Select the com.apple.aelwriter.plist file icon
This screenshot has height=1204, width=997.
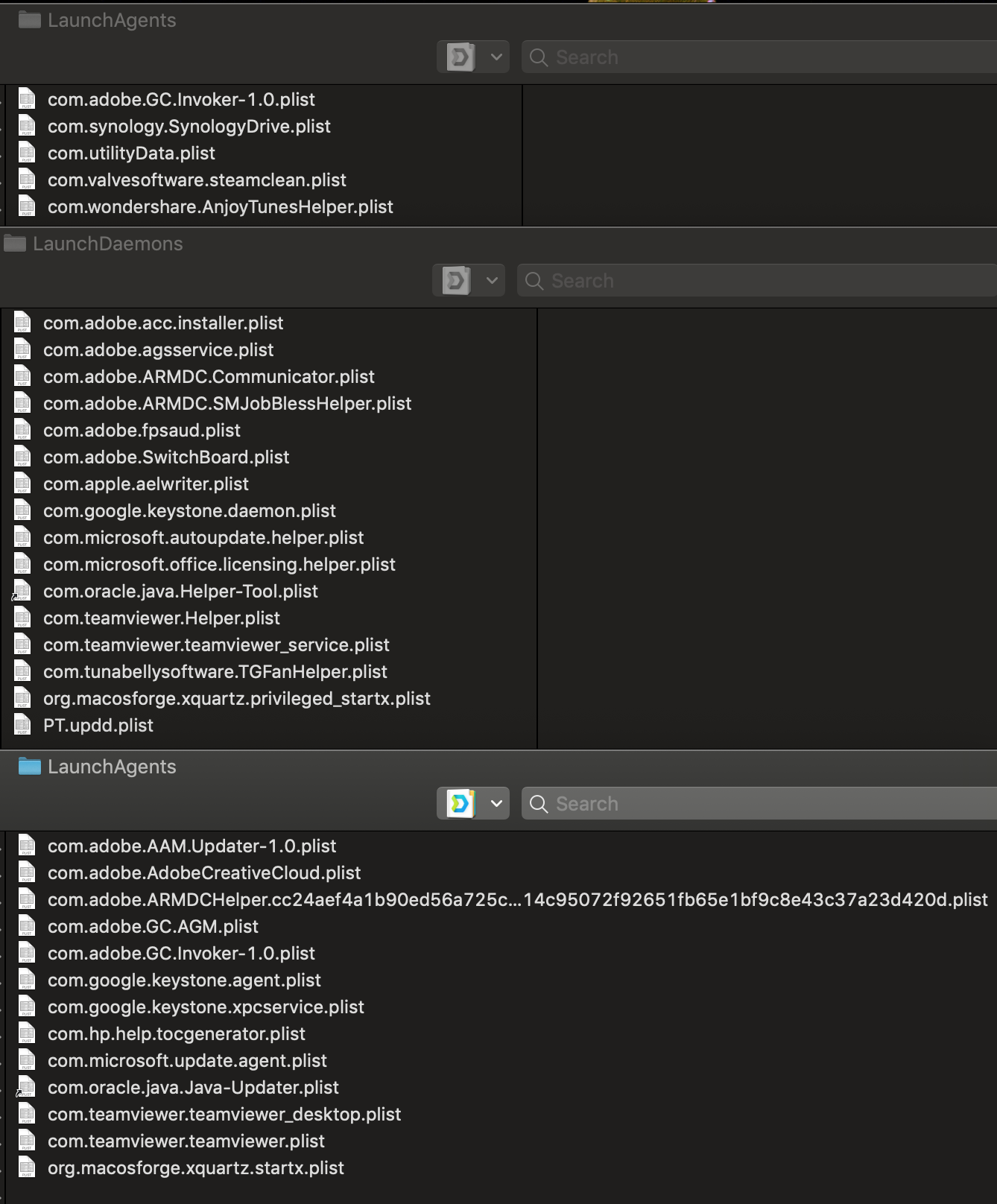point(22,484)
